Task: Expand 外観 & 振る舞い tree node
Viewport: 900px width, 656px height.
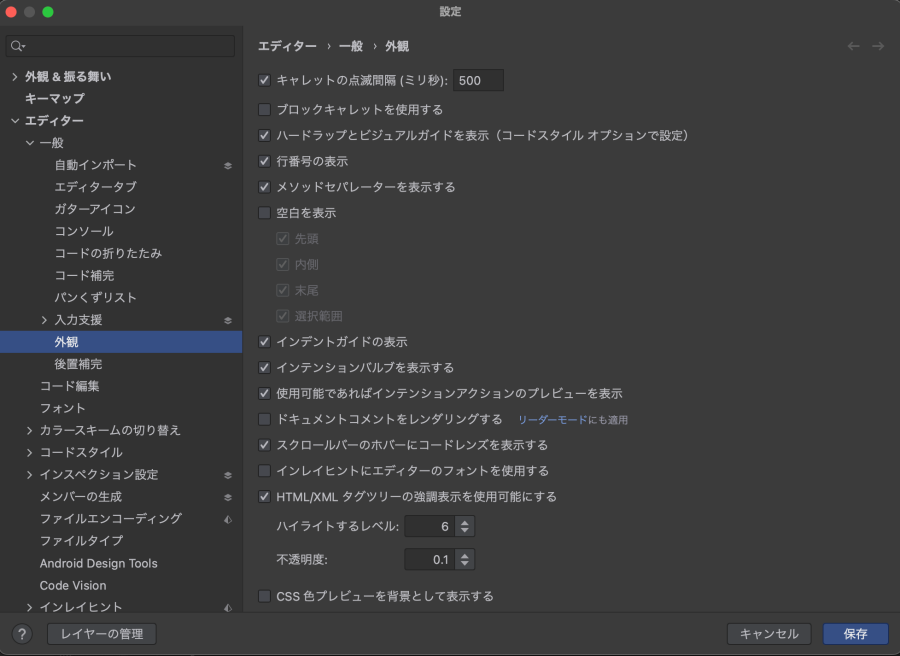Action: pos(15,76)
